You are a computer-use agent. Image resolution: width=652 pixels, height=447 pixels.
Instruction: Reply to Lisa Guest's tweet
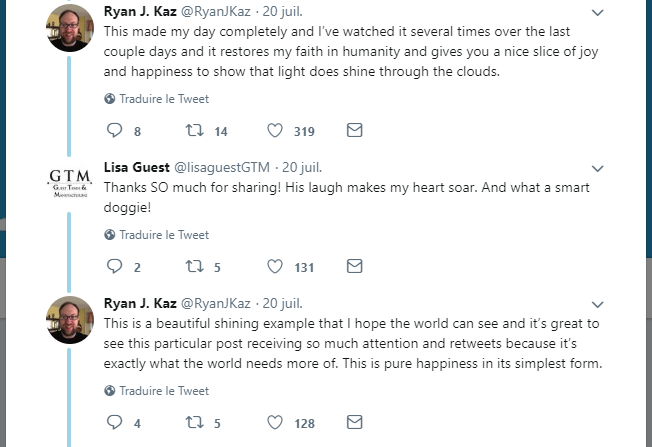click(114, 267)
